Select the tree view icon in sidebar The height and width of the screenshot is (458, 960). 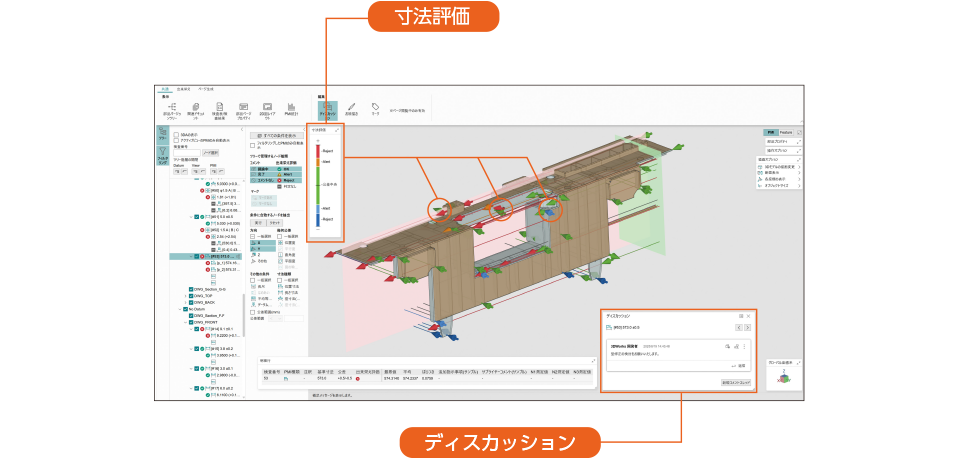click(x=163, y=134)
